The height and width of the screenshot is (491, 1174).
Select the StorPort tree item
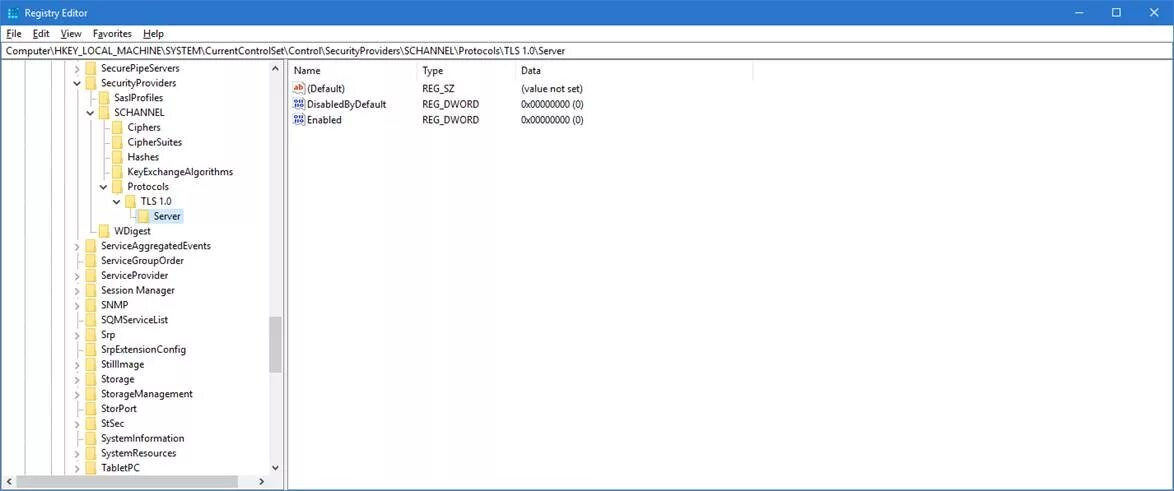[x=118, y=409]
